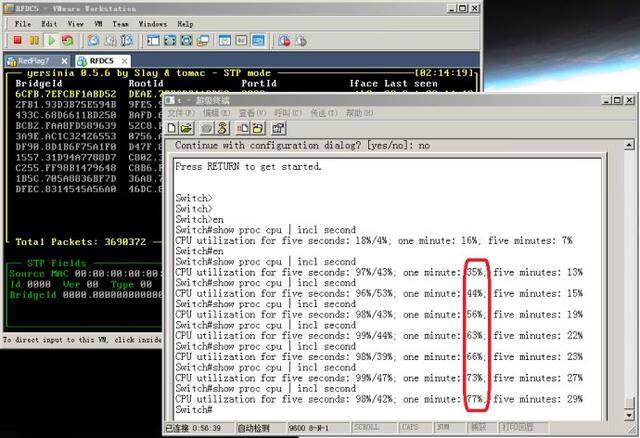Open the snapshot manager icon
This screenshot has height=438, width=640.
127,40
